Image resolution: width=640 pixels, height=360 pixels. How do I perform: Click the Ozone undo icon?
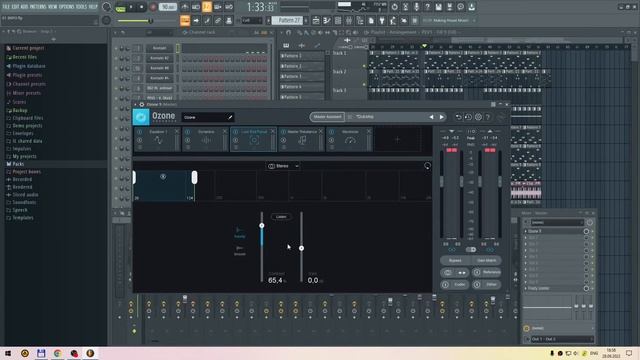pos(458,117)
